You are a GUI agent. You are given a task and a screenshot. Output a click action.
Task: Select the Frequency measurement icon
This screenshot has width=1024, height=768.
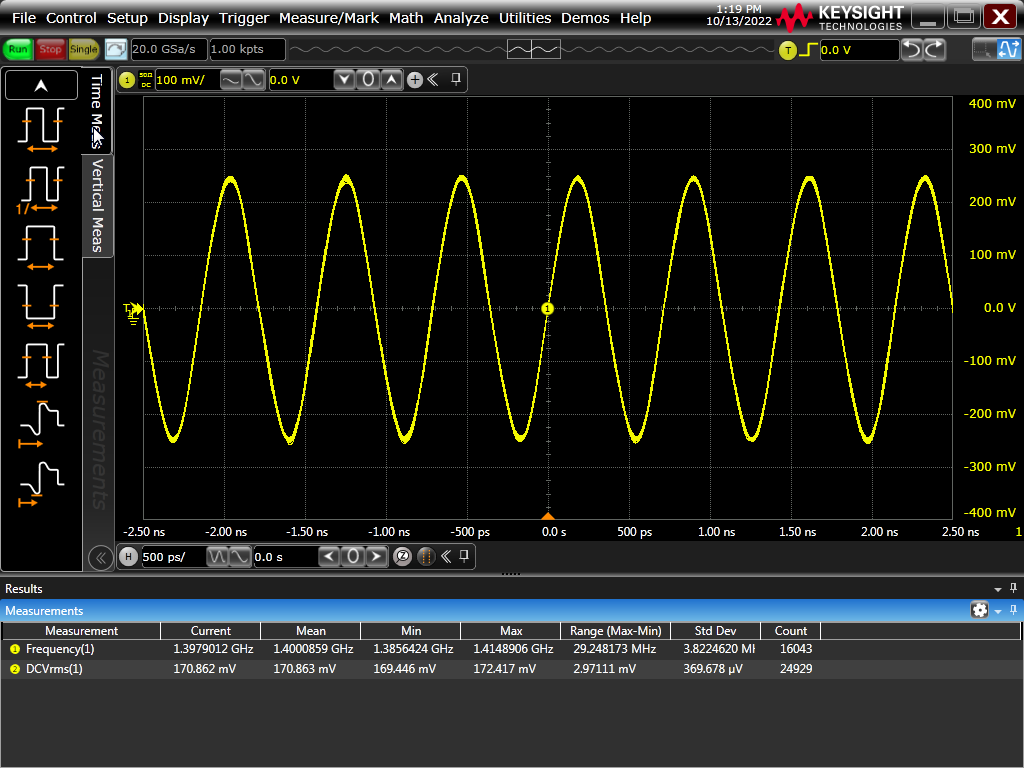pyautogui.click(x=41, y=187)
